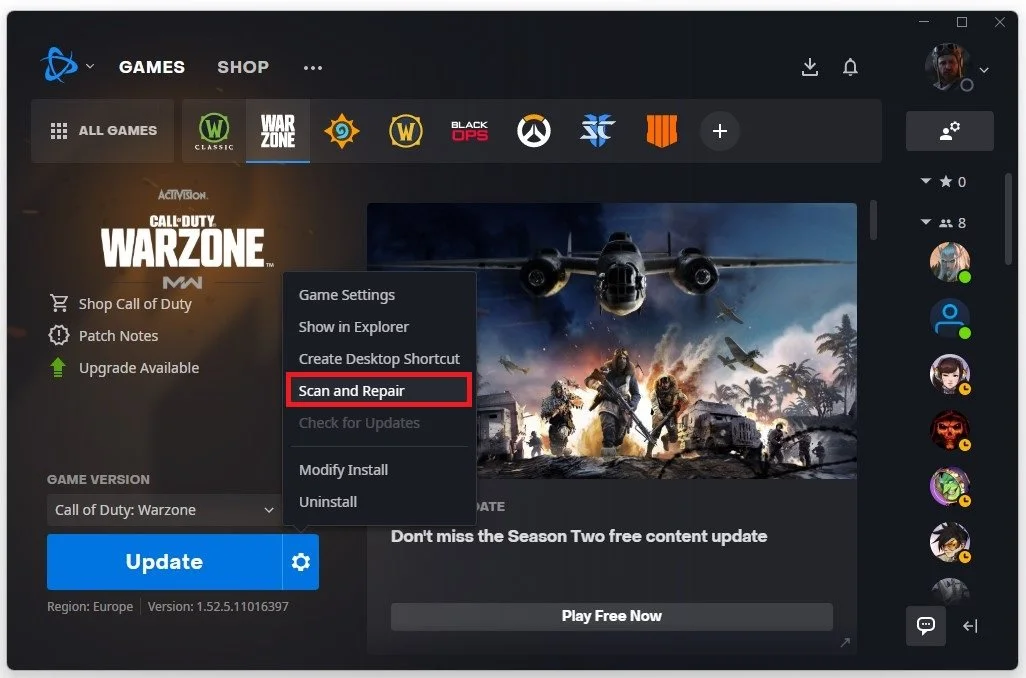Open the notifications bell
The width and height of the screenshot is (1026, 678).
tap(850, 67)
